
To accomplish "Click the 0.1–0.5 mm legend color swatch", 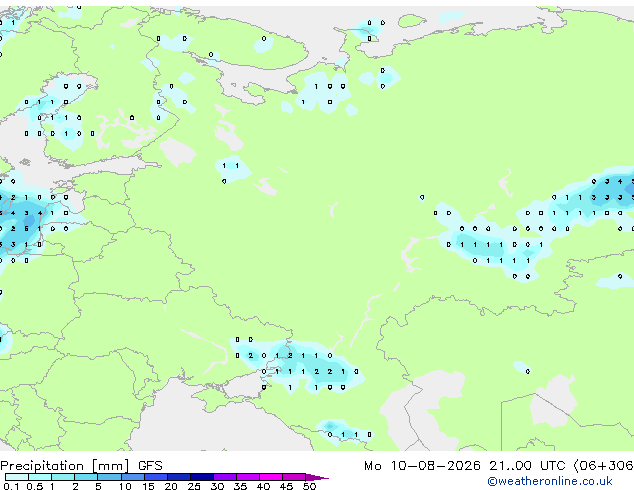I will (17, 477).
